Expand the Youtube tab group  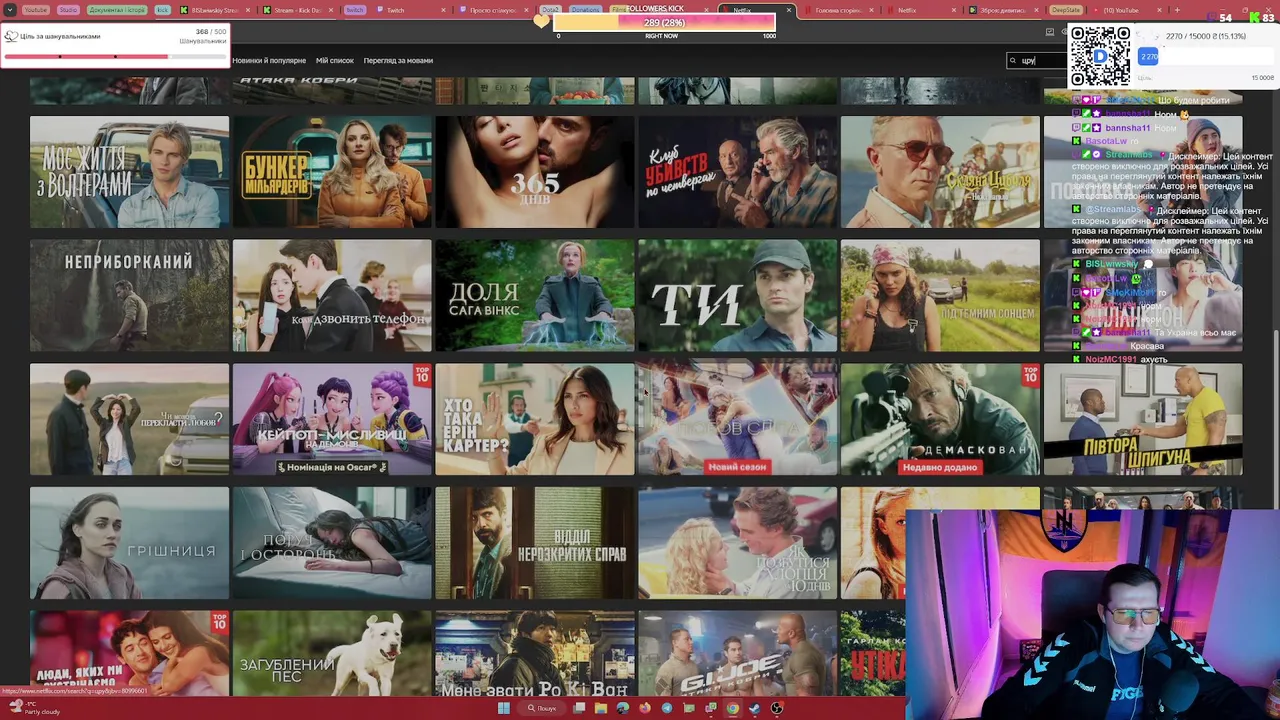tap(35, 10)
